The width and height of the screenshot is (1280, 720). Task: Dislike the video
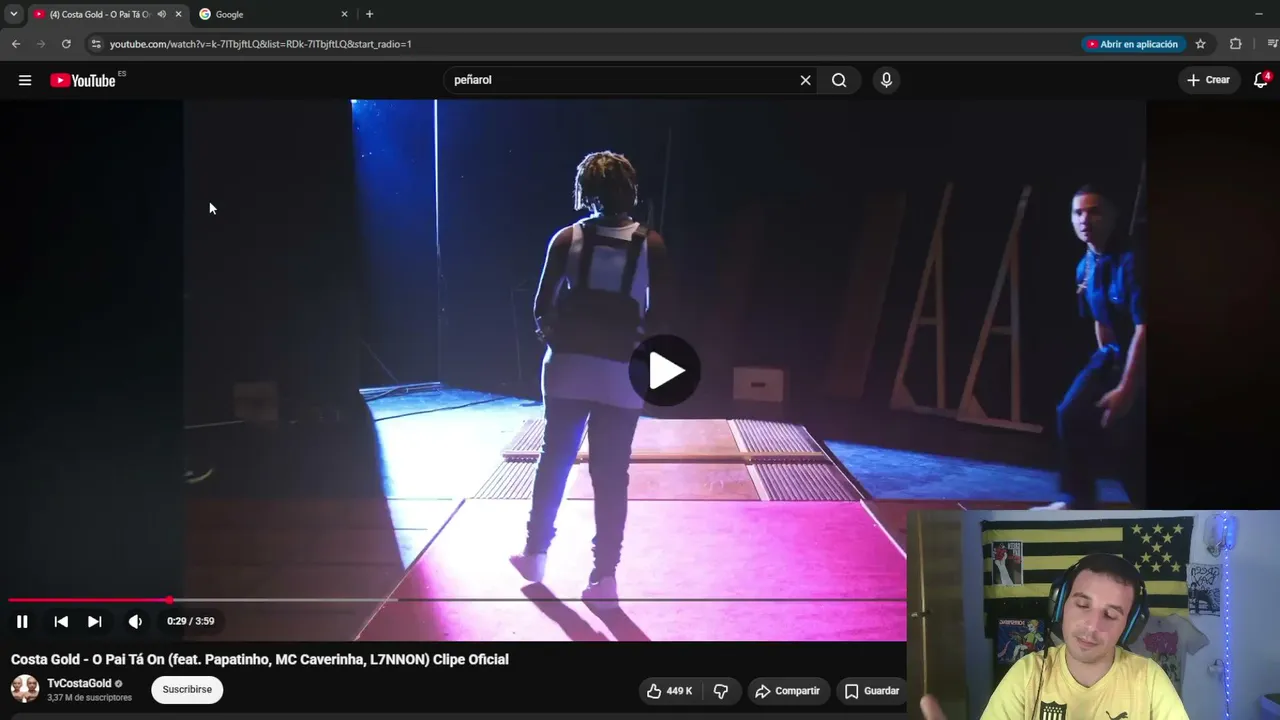(x=721, y=691)
